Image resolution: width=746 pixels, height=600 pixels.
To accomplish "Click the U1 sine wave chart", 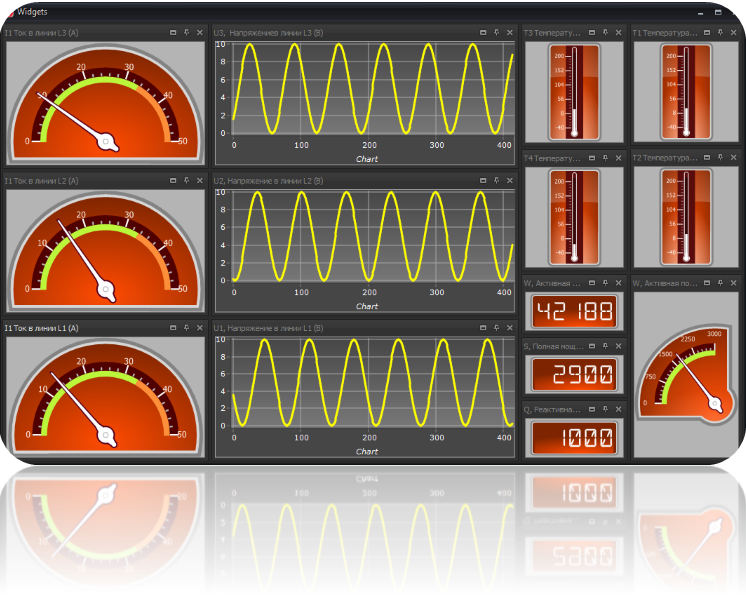I will (365, 397).
